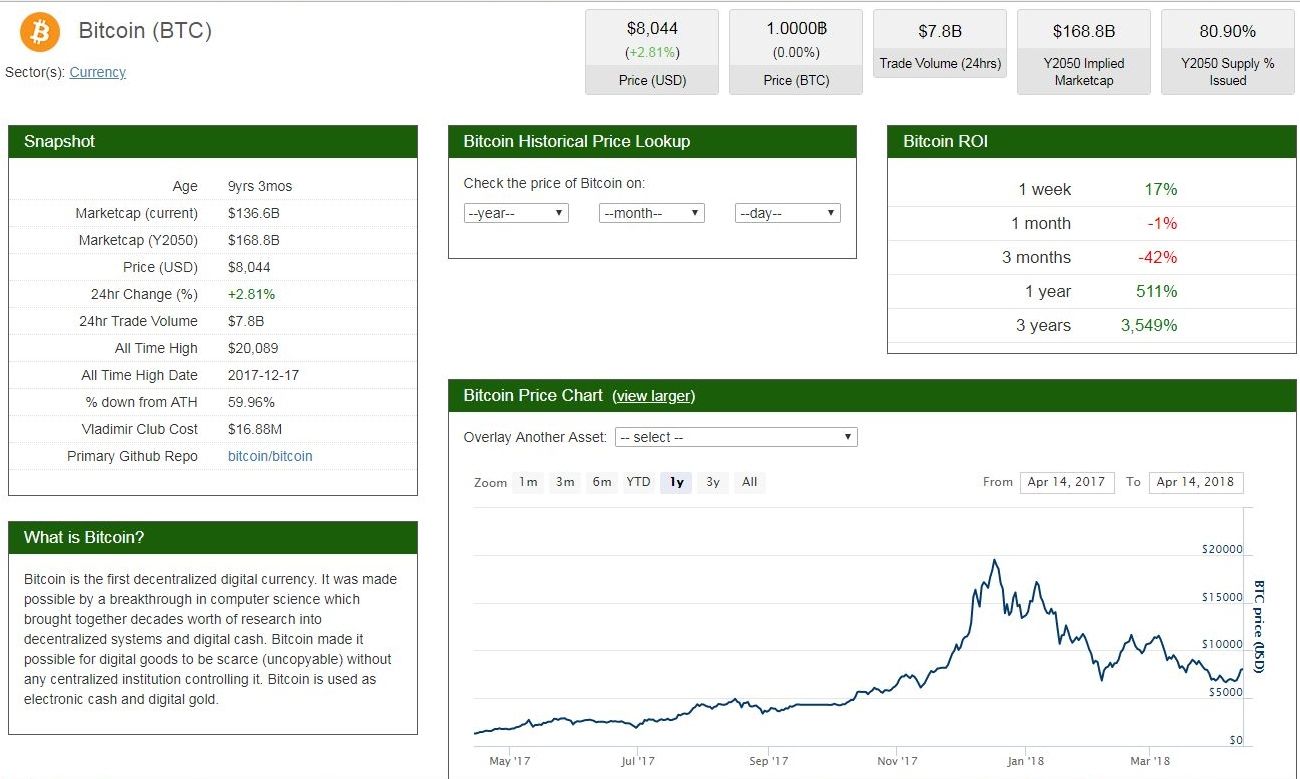Select the 1y zoom option
The image size is (1300, 779).
[x=676, y=482]
